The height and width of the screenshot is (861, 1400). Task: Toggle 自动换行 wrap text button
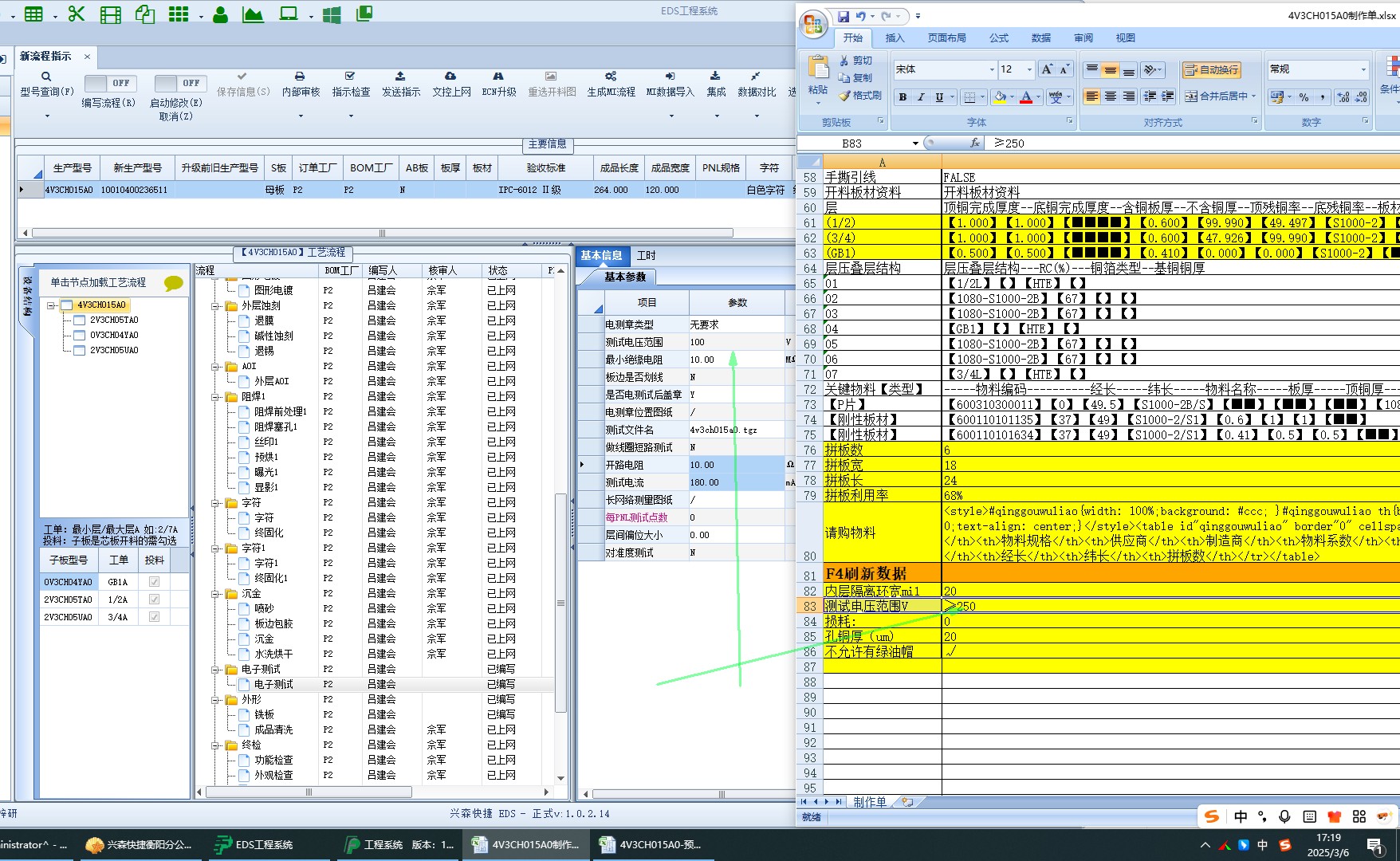pyautogui.click(x=1212, y=70)
